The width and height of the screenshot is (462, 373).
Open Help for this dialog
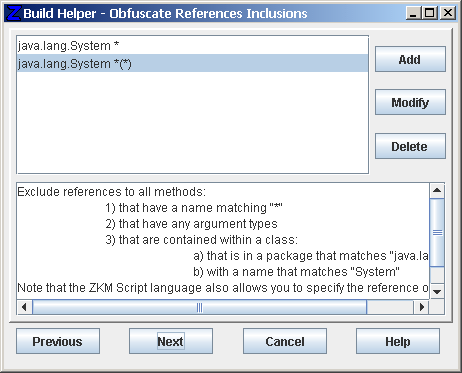tap(398, 341)
